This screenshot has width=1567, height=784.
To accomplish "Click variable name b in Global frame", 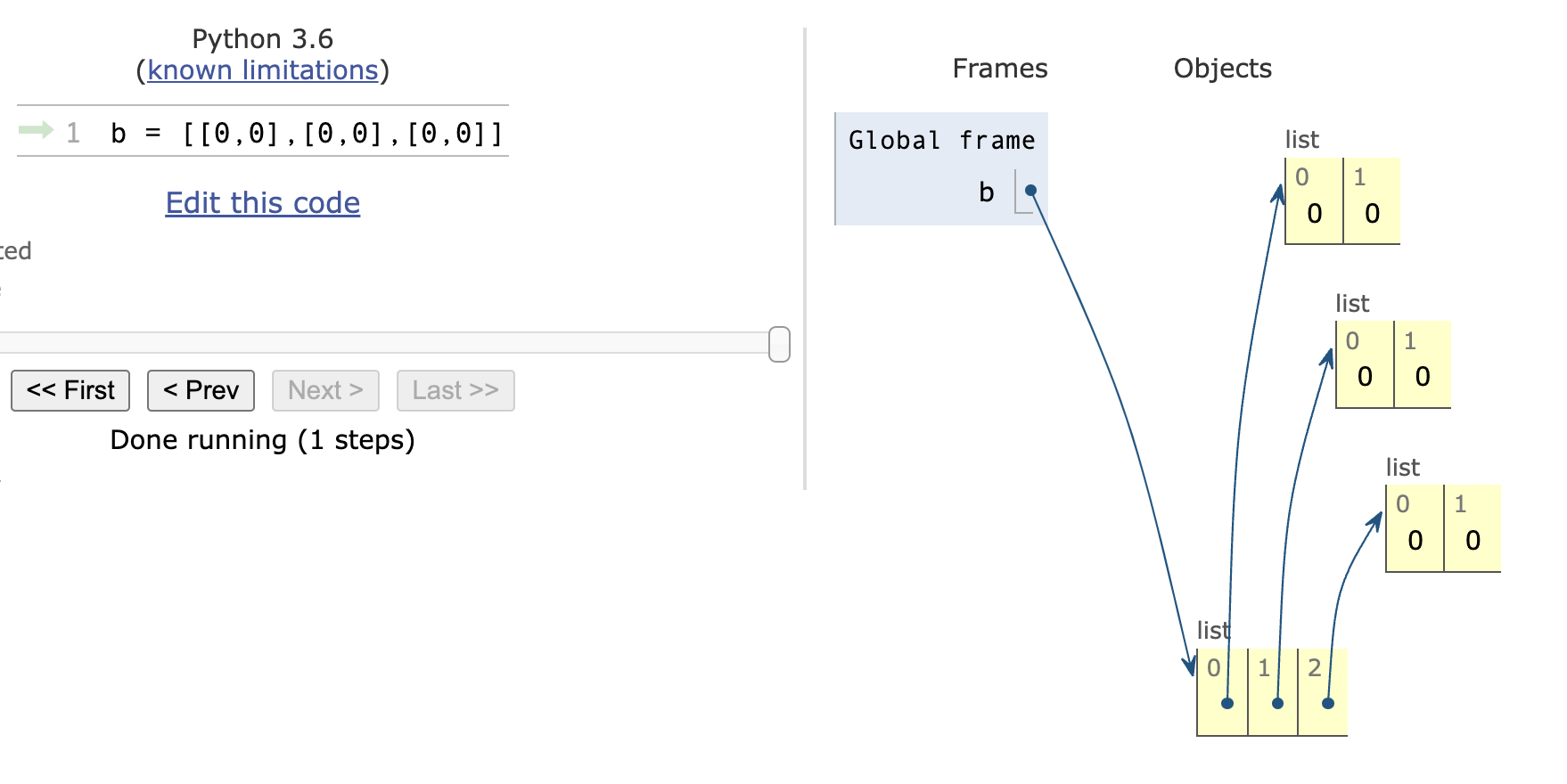I will 986,192.
